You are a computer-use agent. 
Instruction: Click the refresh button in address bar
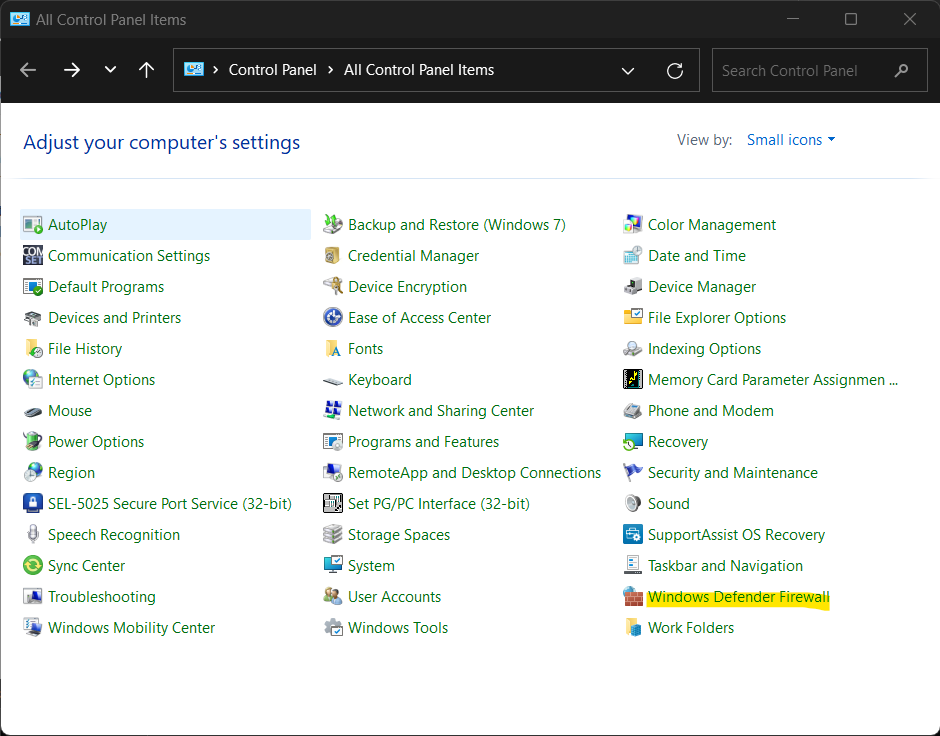pos(675,71)
